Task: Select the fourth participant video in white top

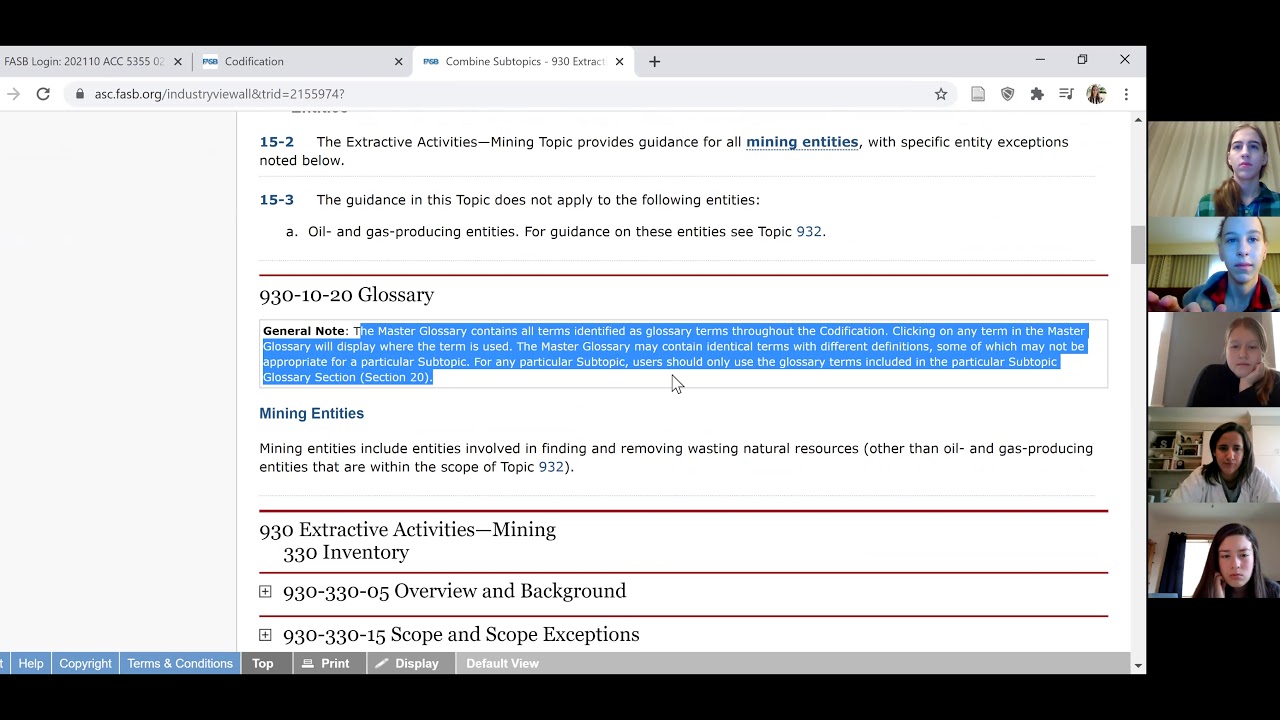Action: (x=1213, y=455)
